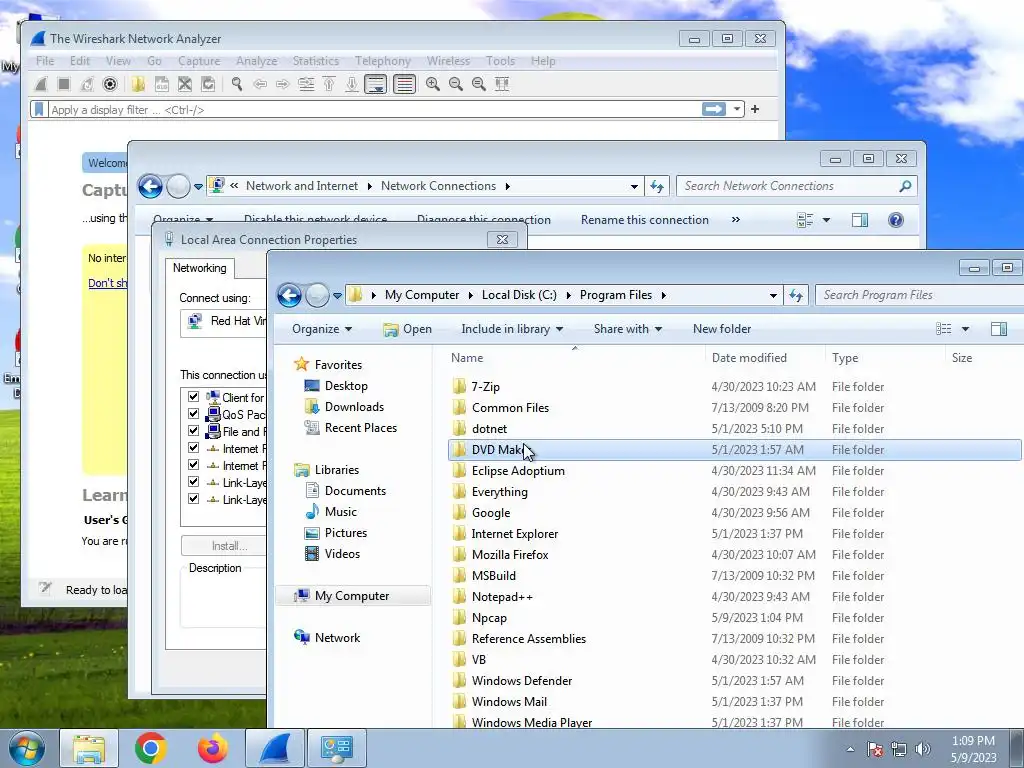
Task: Open Wireshark File menu
Action: tap(45, 61)
